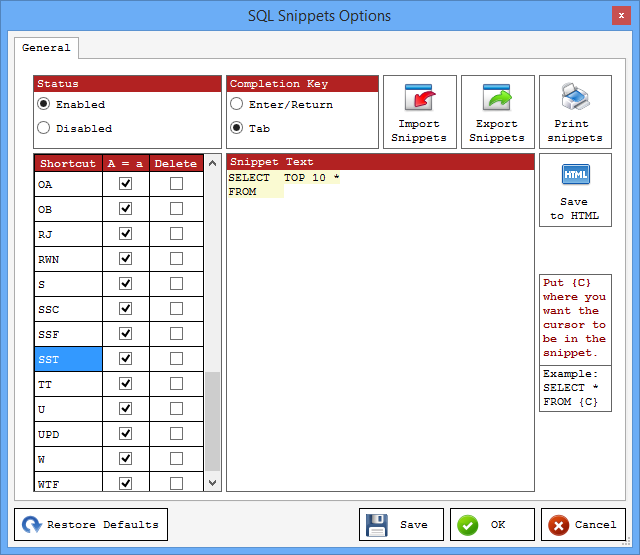Viewport: 640px width, 555px height.
Task: Uncheck A = a for shortcut RWN
Action: 125,258
